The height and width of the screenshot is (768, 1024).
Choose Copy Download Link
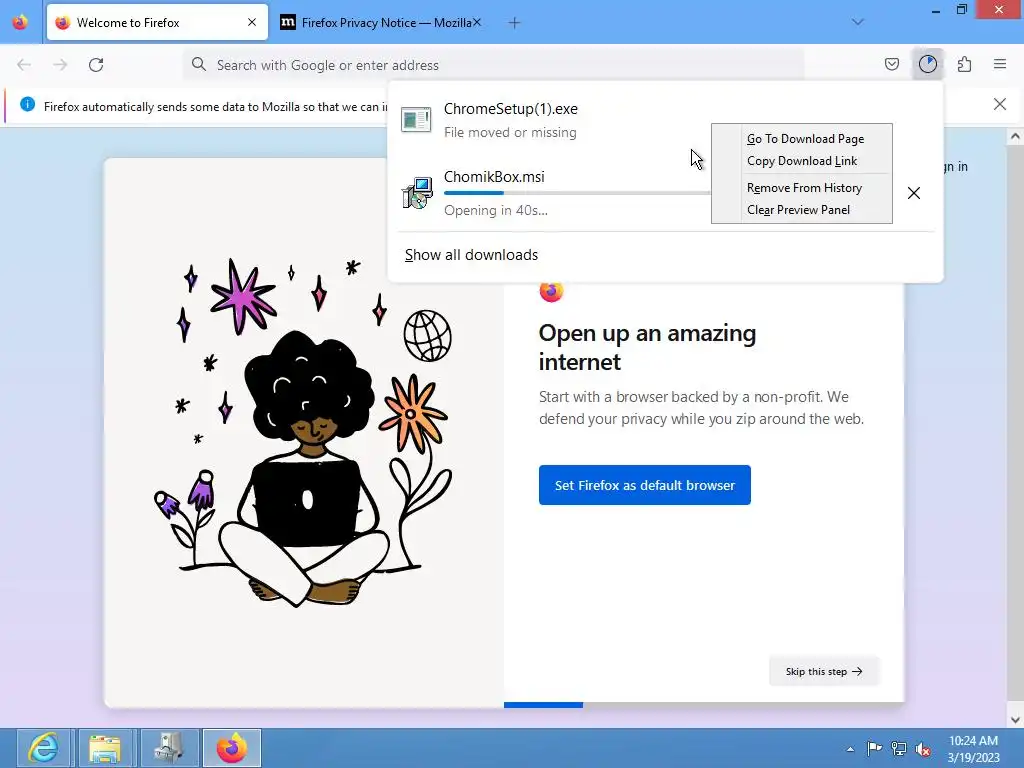pyautogui.click(x=802, y=161)
